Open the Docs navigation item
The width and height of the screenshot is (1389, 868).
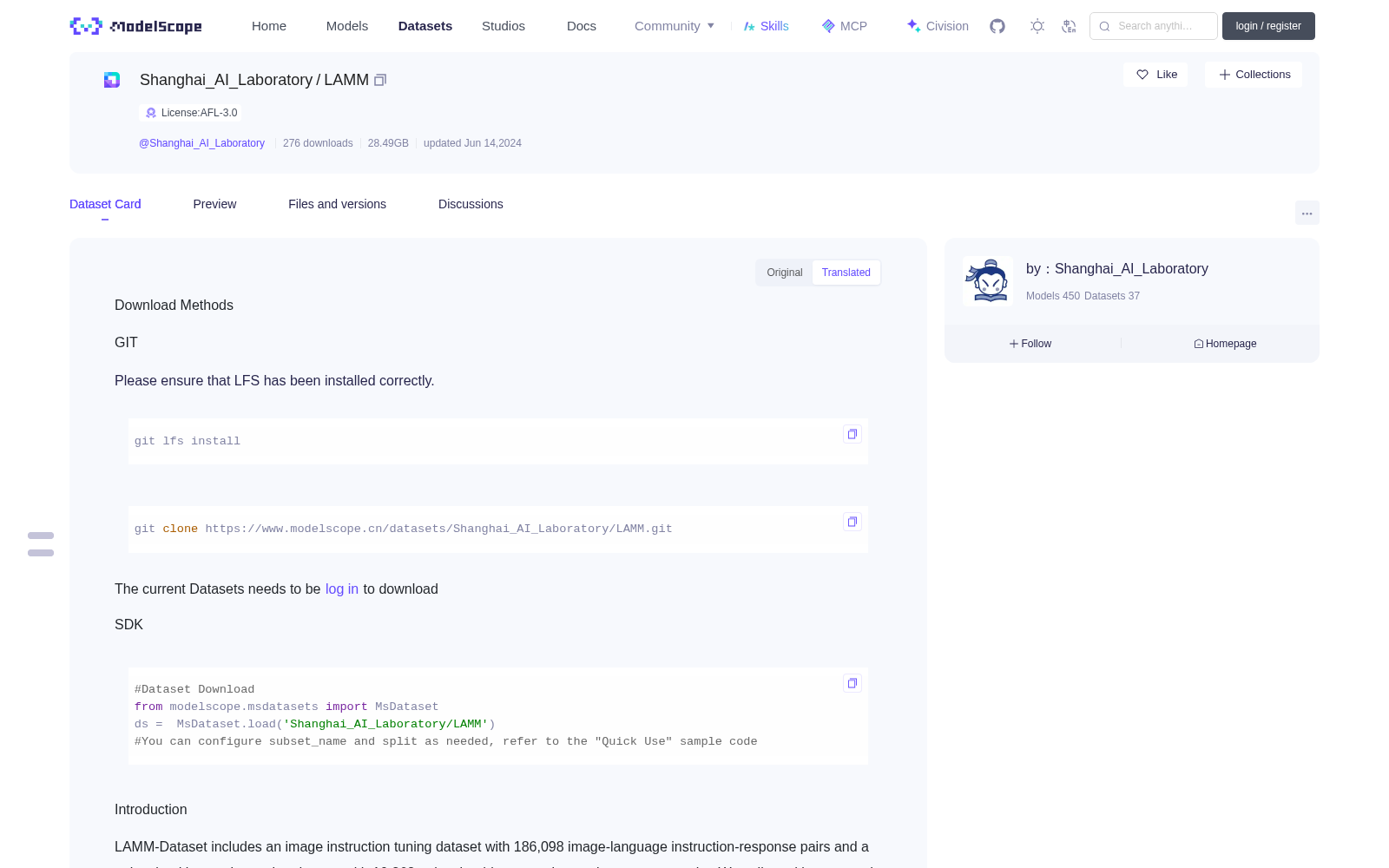click(582, 26)
